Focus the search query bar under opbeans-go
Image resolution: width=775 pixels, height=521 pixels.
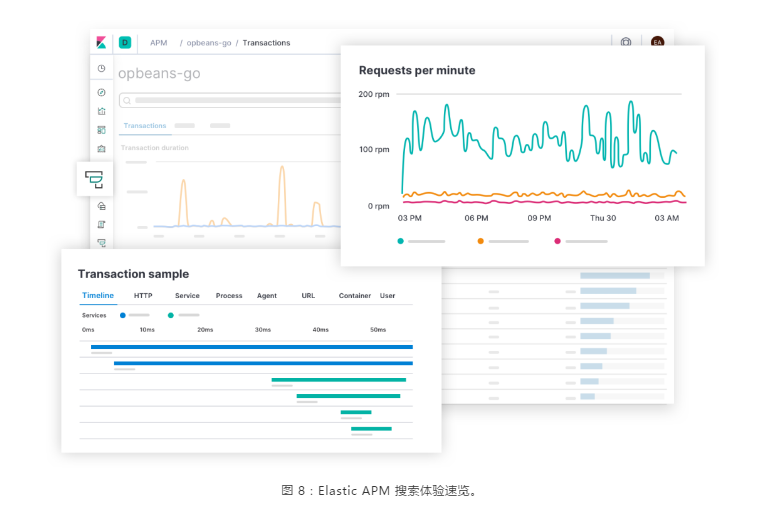click(x=230, y=100)
